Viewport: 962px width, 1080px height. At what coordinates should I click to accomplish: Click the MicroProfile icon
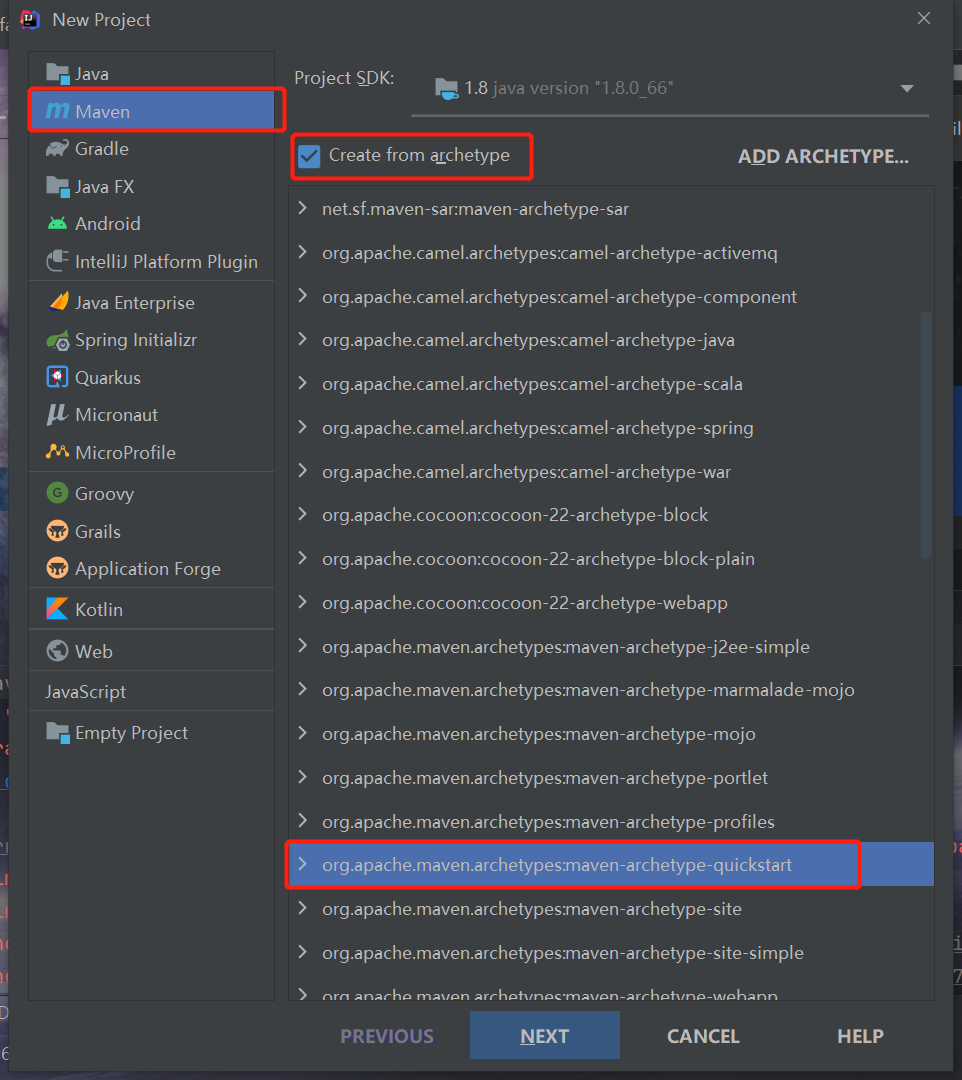coord(58,452)
